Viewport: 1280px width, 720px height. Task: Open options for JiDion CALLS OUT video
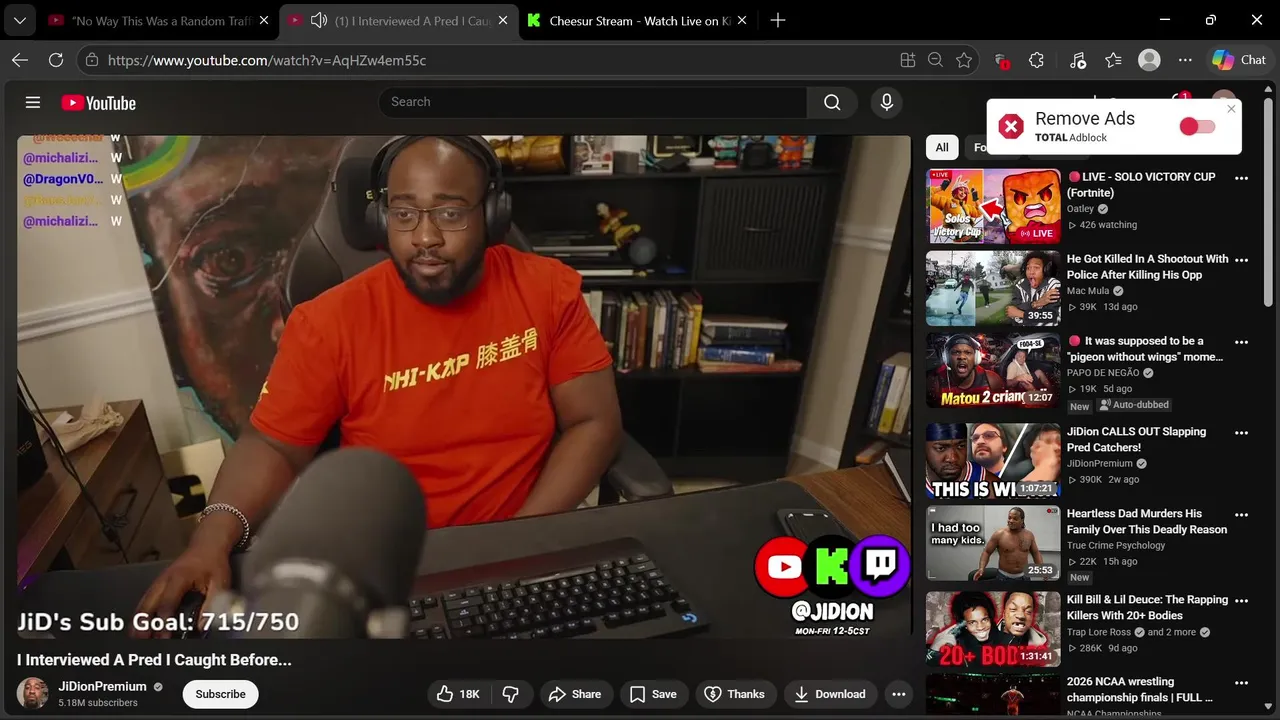pos(1242,433)
